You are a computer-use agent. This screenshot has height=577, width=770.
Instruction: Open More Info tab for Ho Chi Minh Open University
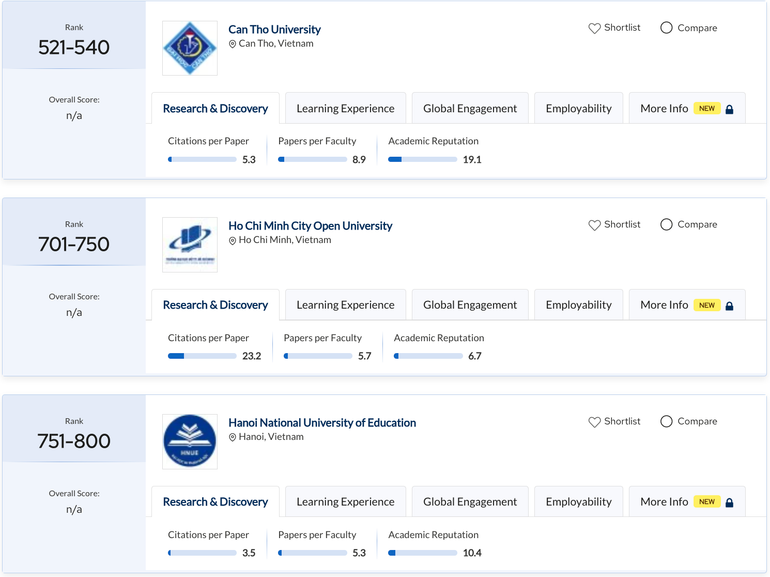[x=686, y=305]
